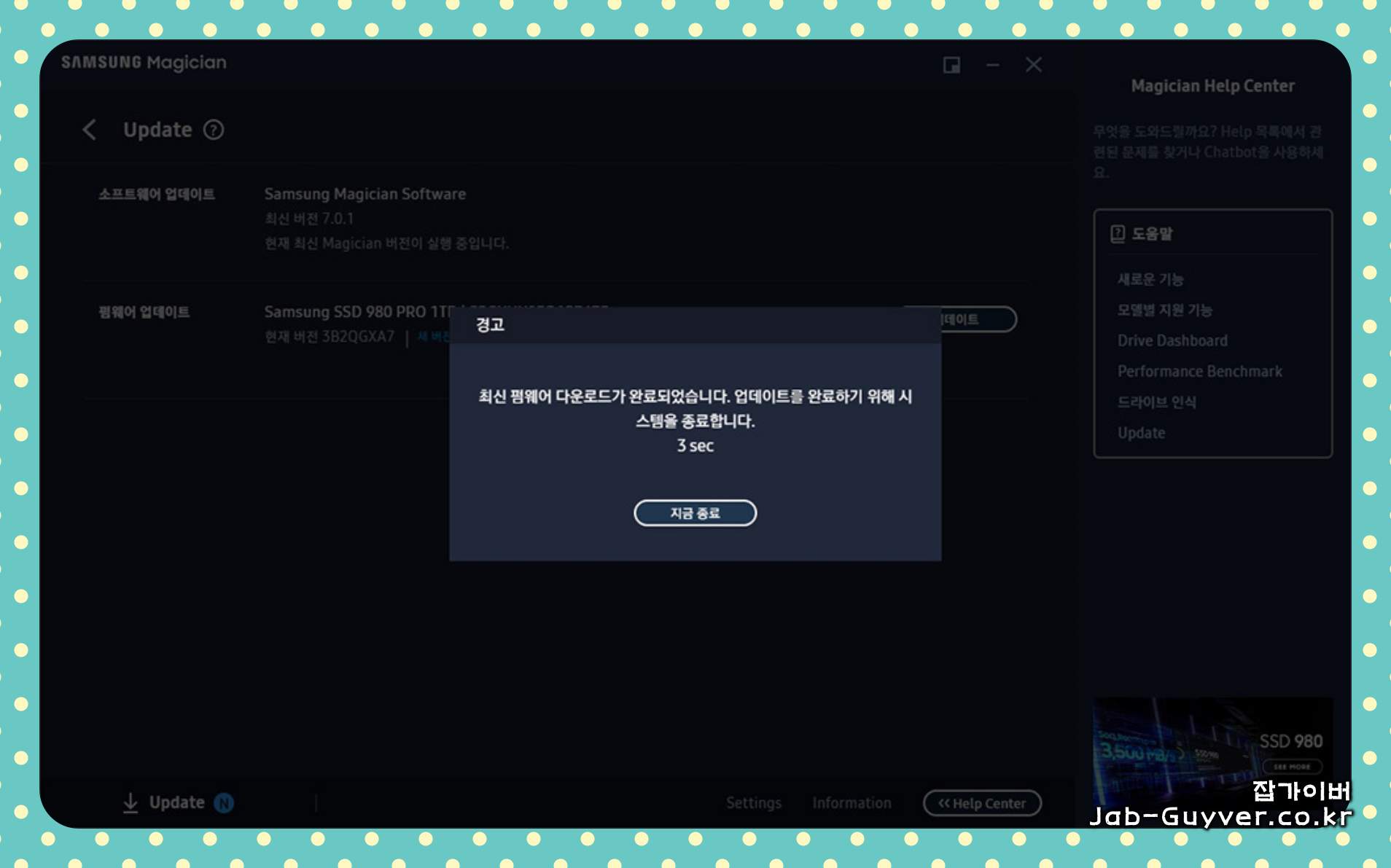The image size is (1391, 868).
Task: Click the 소프트웨어 업데이트 label
Action: (157, 194)
